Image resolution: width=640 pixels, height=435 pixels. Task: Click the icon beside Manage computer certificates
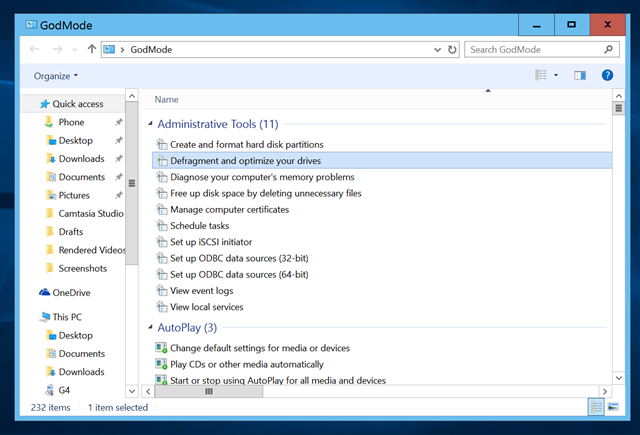[x=162, y=209]
